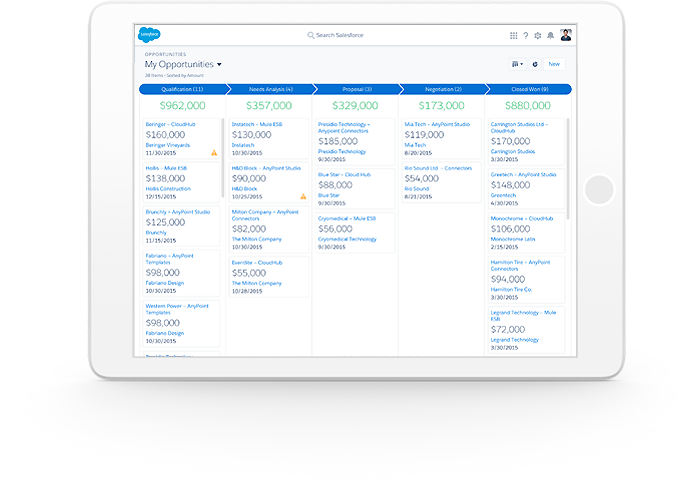Click the $173,000 Negotiation total
This screenshot has width=699, height=494.
(x=441, y=106)
